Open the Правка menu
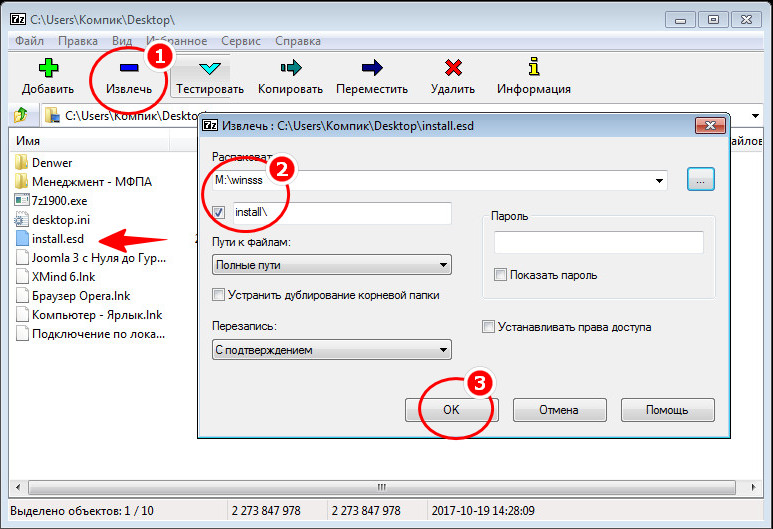This screenshot has height=529, width=773. (78, 41)
